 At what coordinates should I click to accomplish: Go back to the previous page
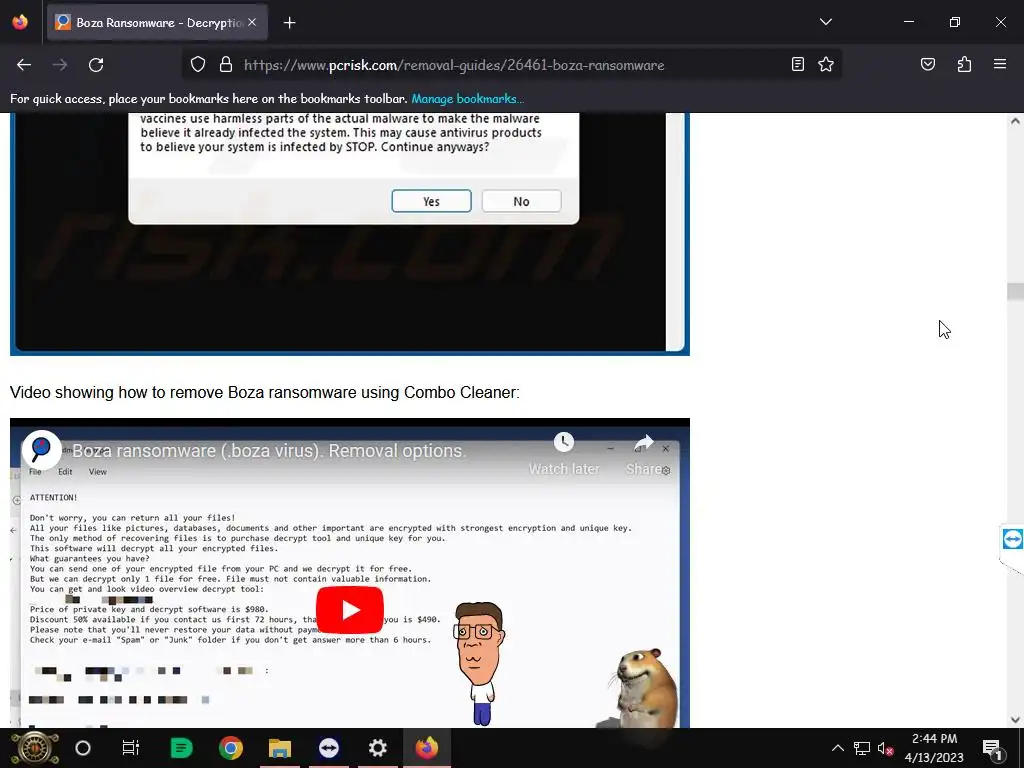[x=24, y=65]
